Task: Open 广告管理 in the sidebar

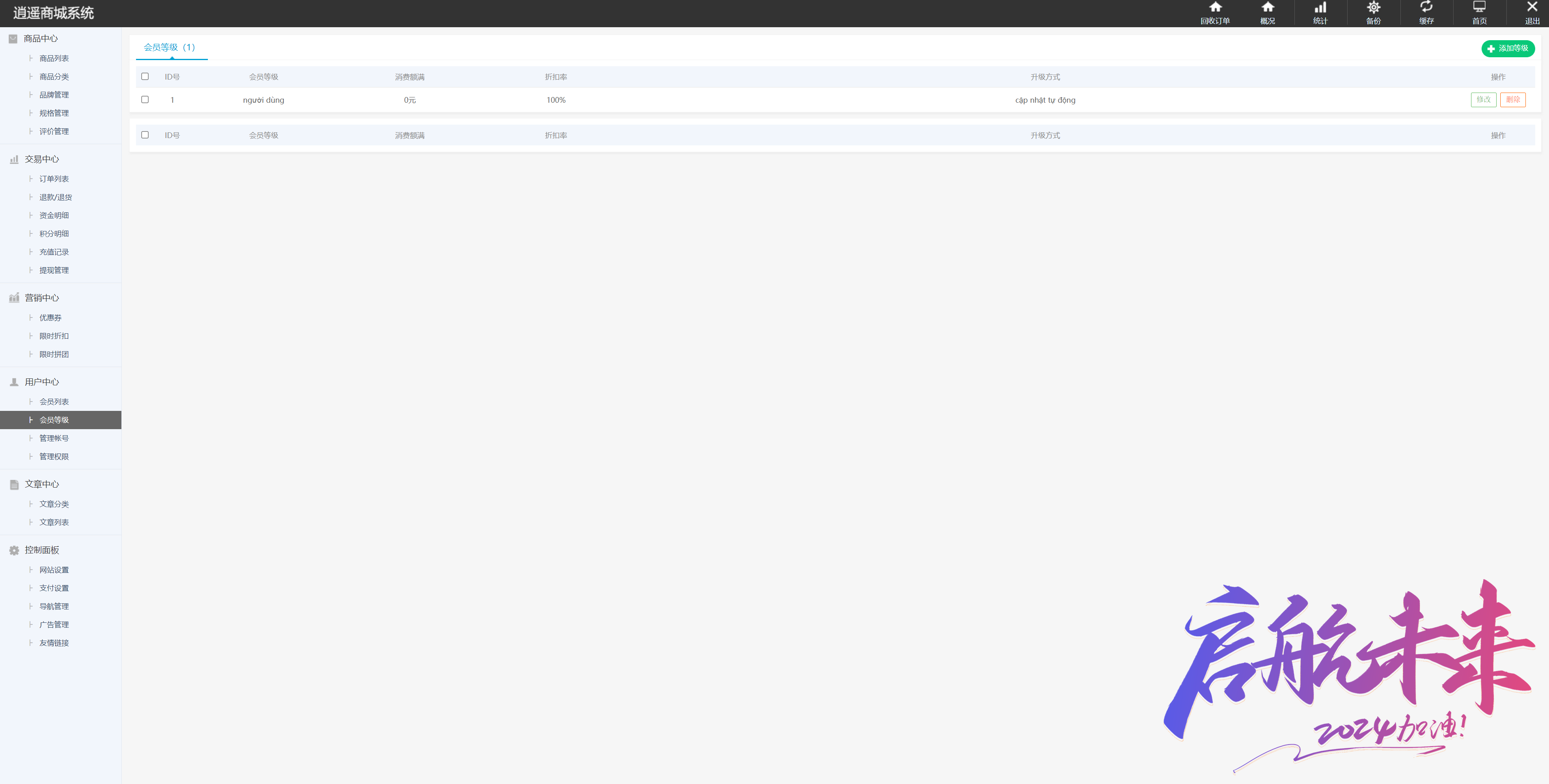Action: click(54, 625)
